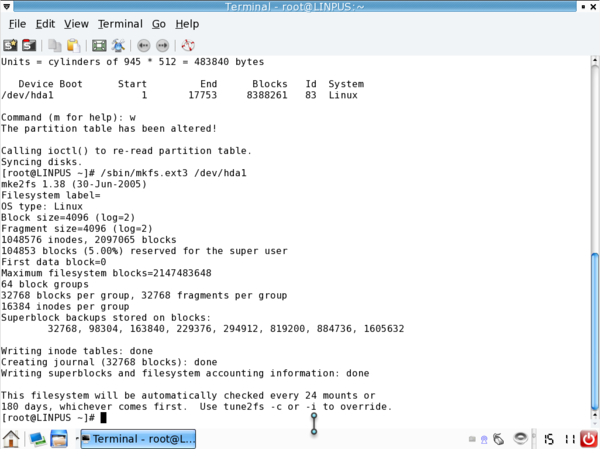This screenshot has width=600, height=449.
Task: Toggle fullscreen using the toolbar icon
Action: point(99,45)
